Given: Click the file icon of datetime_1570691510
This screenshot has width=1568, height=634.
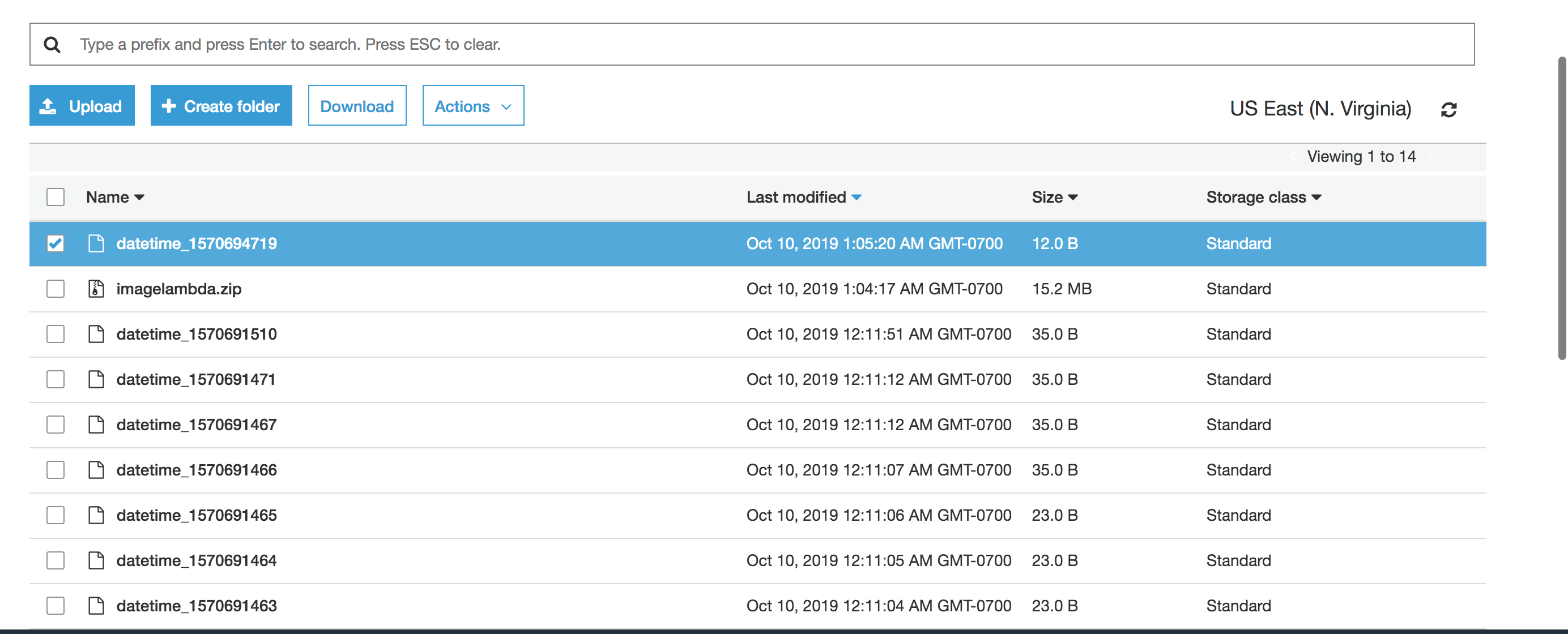Looking at the screenshot, I should click(96, 334).
